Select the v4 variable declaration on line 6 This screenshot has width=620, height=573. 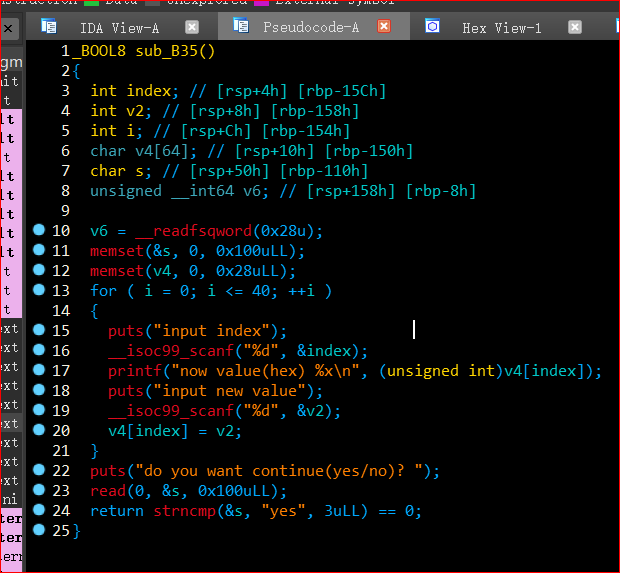click(142, 151)
